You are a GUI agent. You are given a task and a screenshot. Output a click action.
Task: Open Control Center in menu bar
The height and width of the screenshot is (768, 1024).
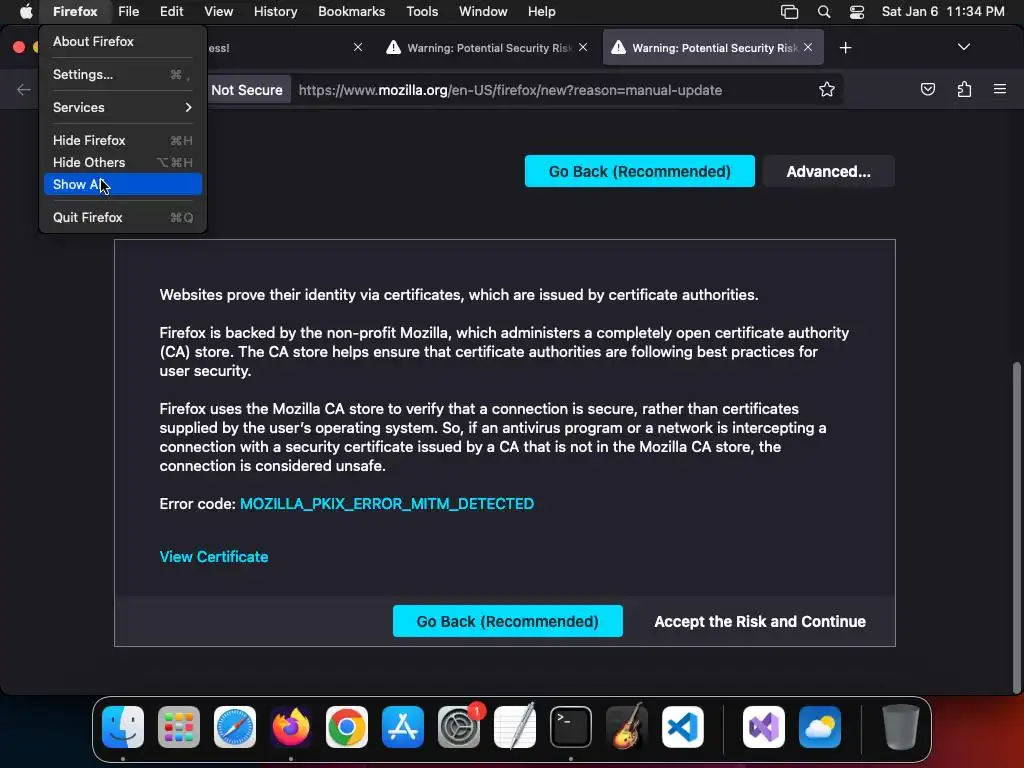(x=856, y=11)
